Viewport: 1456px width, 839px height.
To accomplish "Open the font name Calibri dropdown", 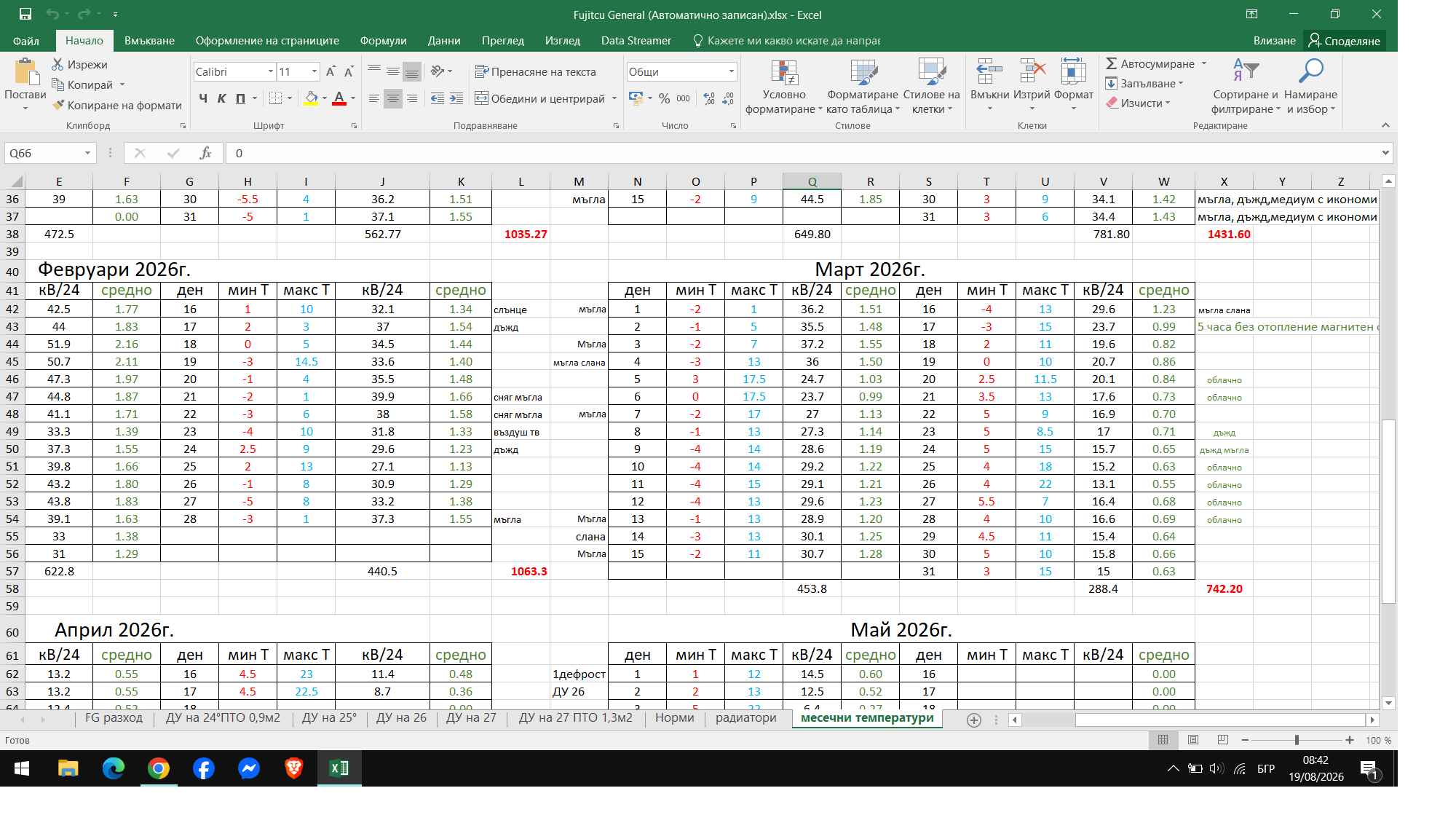I will [270, 71].
